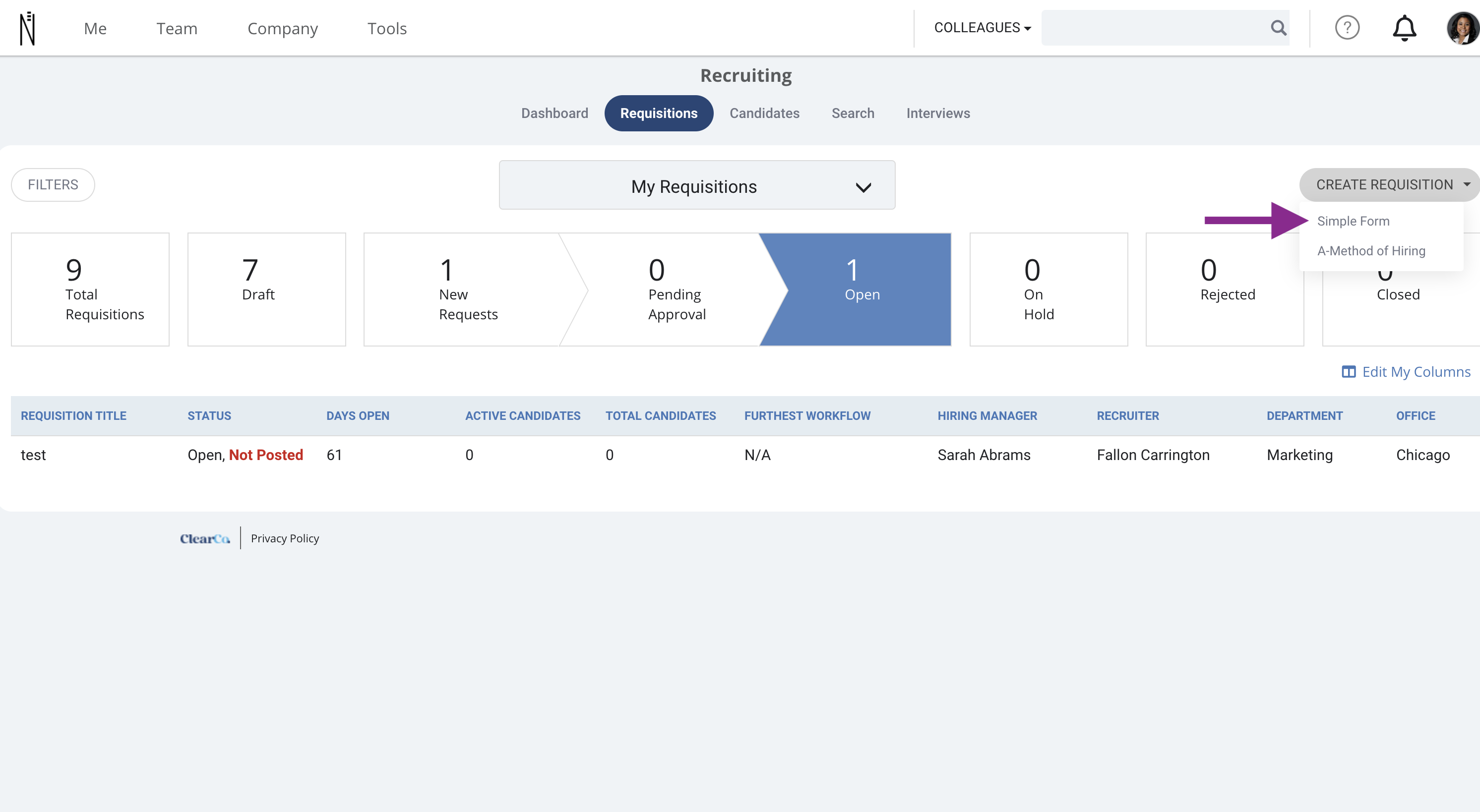This screenshot has height=812, width=1480.
Task: Select the Requisitions tab
Action: tap(659, 113)
